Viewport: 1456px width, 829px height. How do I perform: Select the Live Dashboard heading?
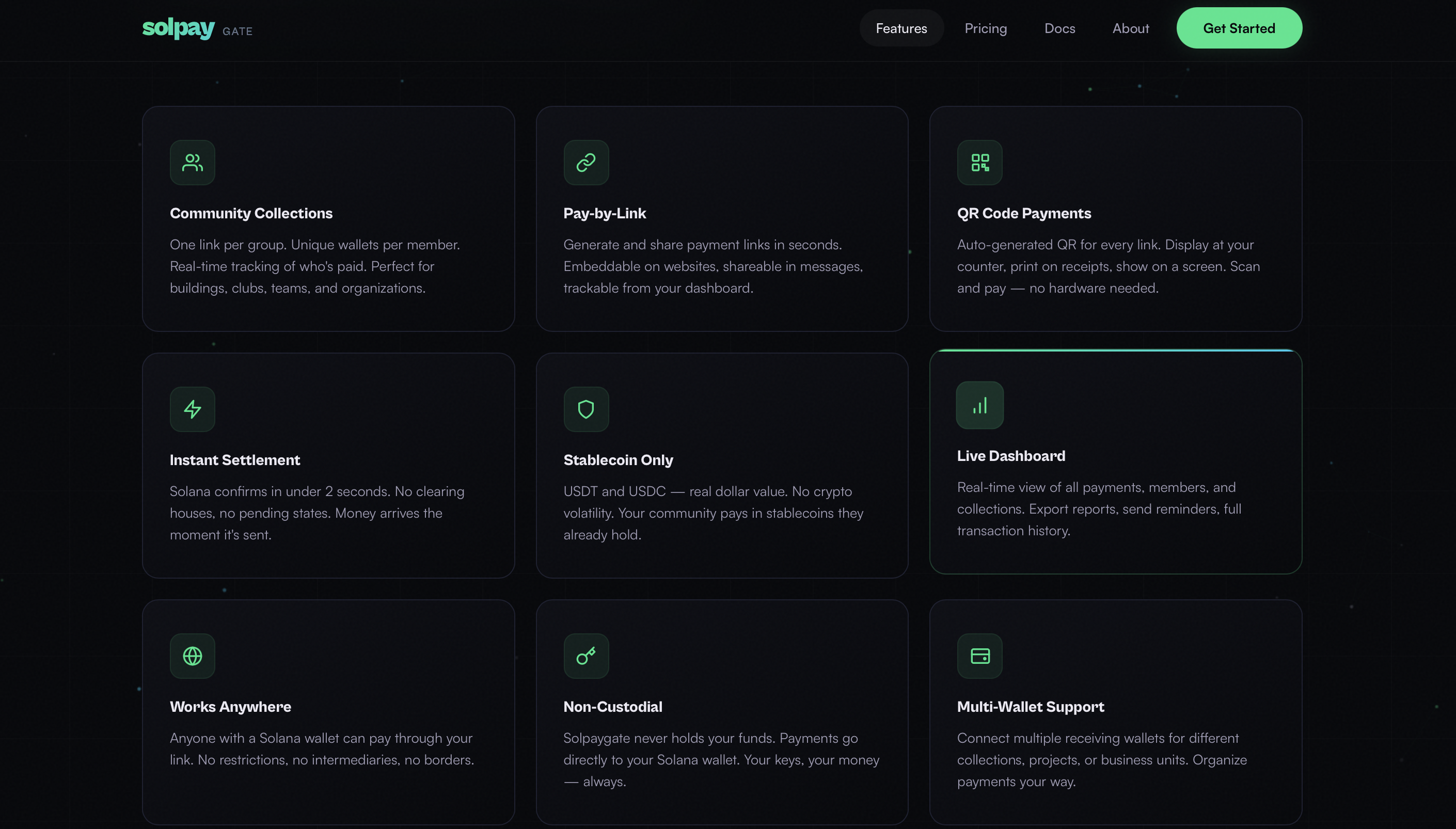pos(1011,456)
